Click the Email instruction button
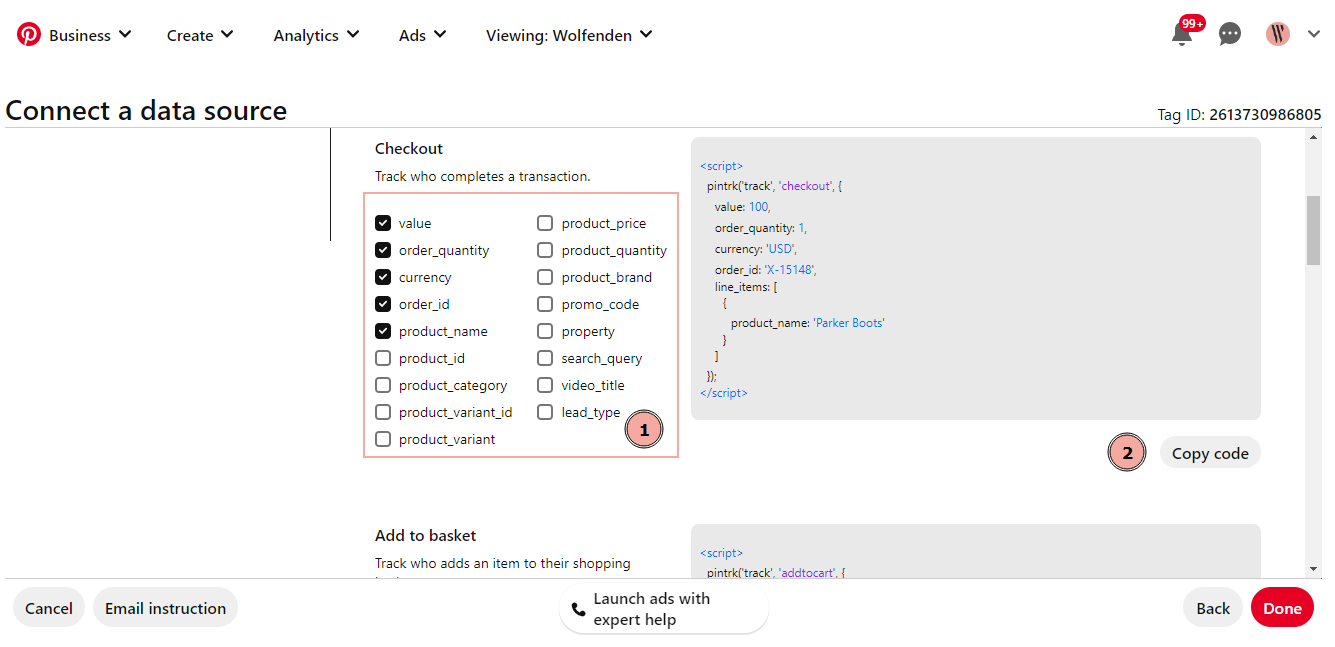The width and height of the screenshot is (1335, 647). pyautogui.click(x=165, y=608)
